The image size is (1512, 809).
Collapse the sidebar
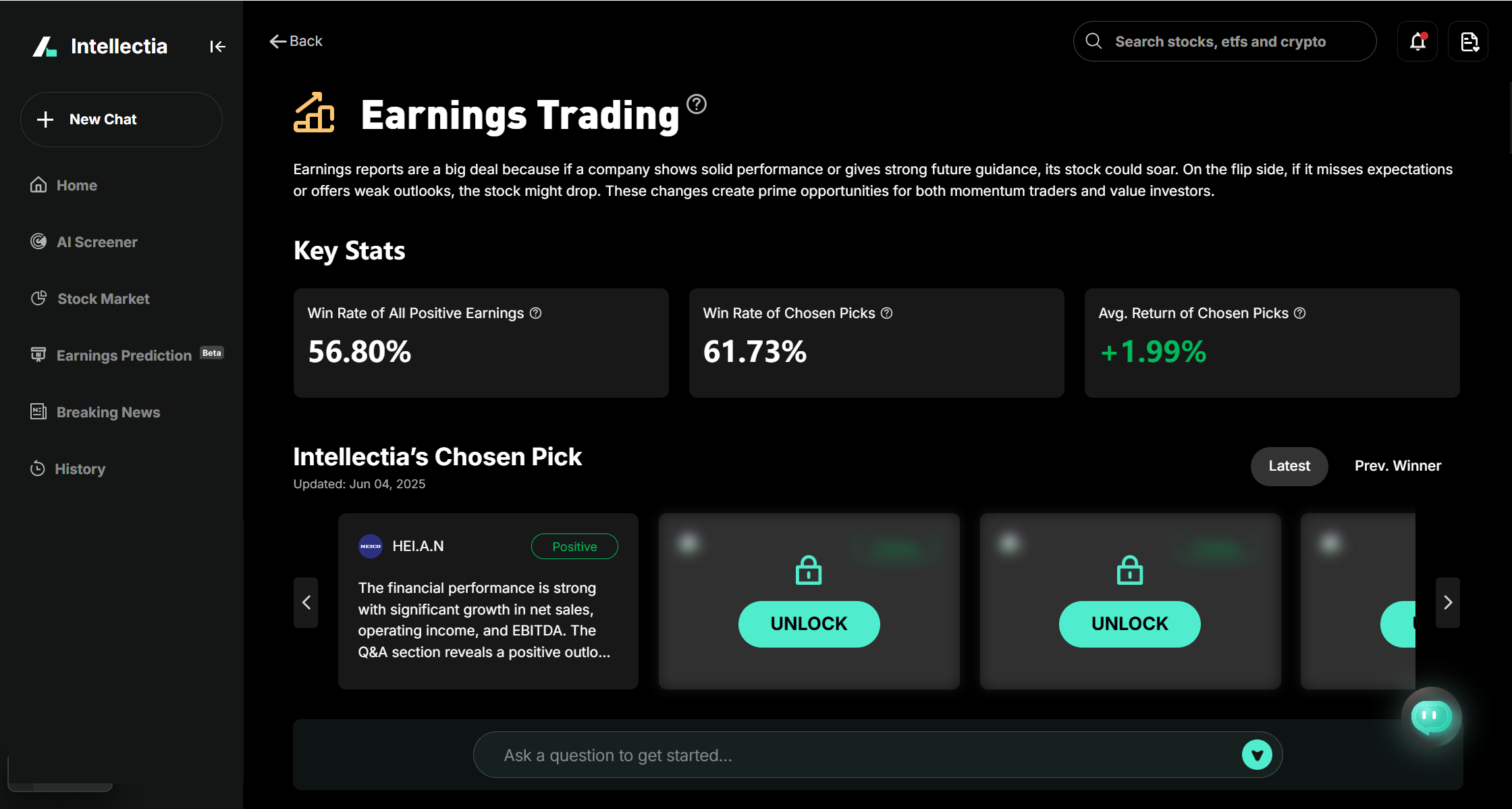pos(217,46)
